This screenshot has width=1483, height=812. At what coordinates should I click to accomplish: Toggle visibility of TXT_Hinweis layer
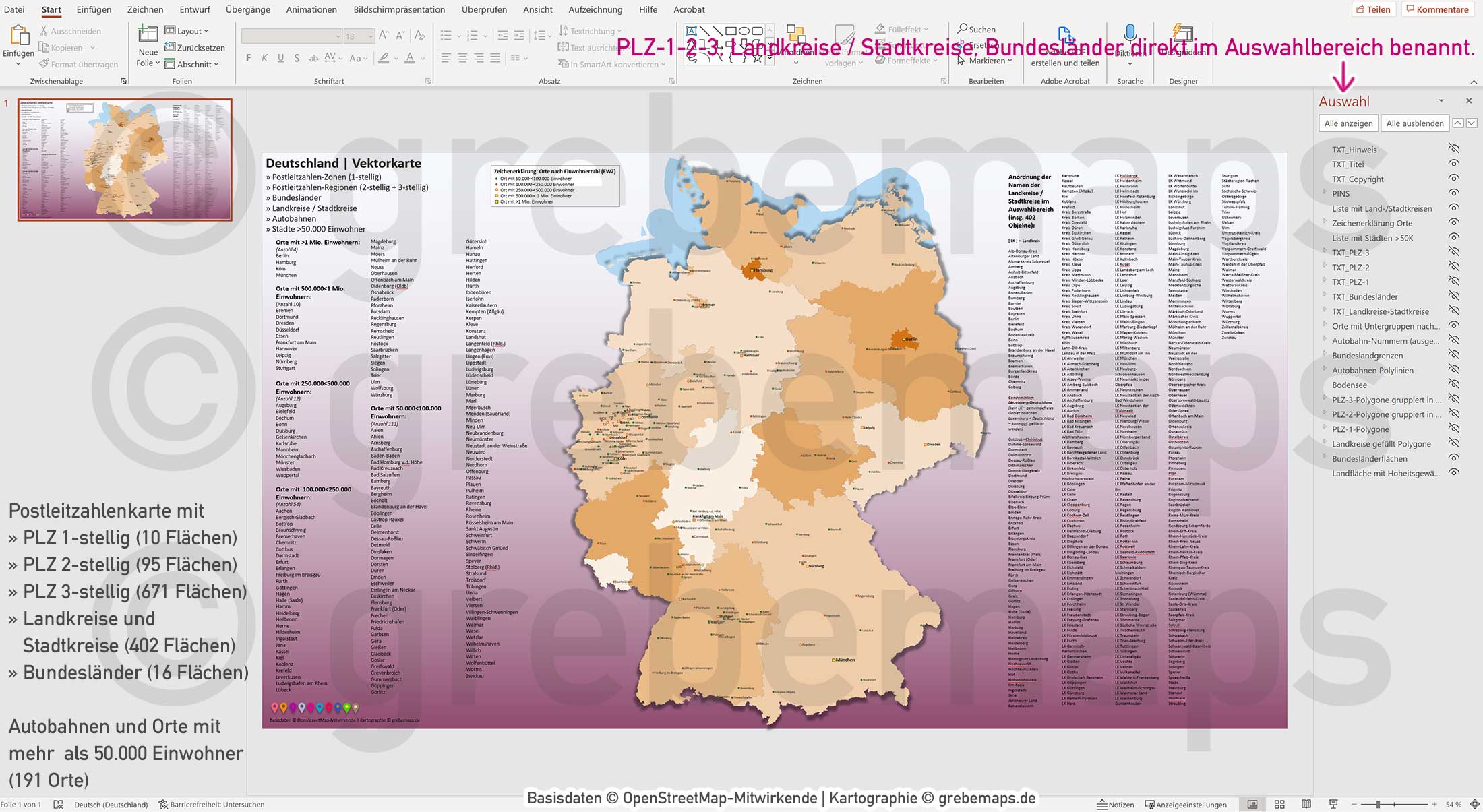[x=1454, y=149]
